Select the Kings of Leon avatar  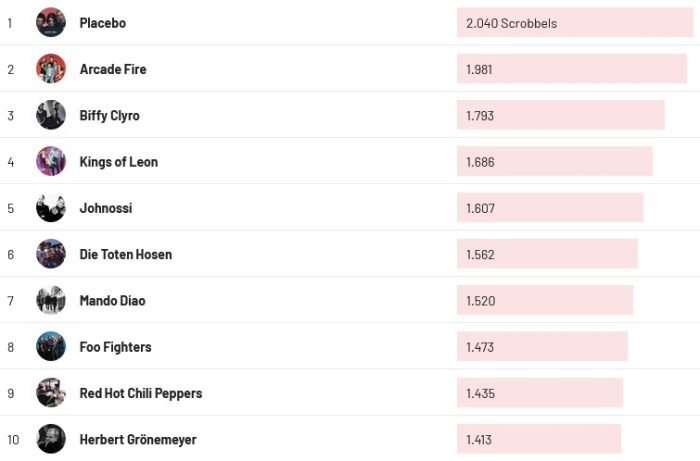coord(51,161)
